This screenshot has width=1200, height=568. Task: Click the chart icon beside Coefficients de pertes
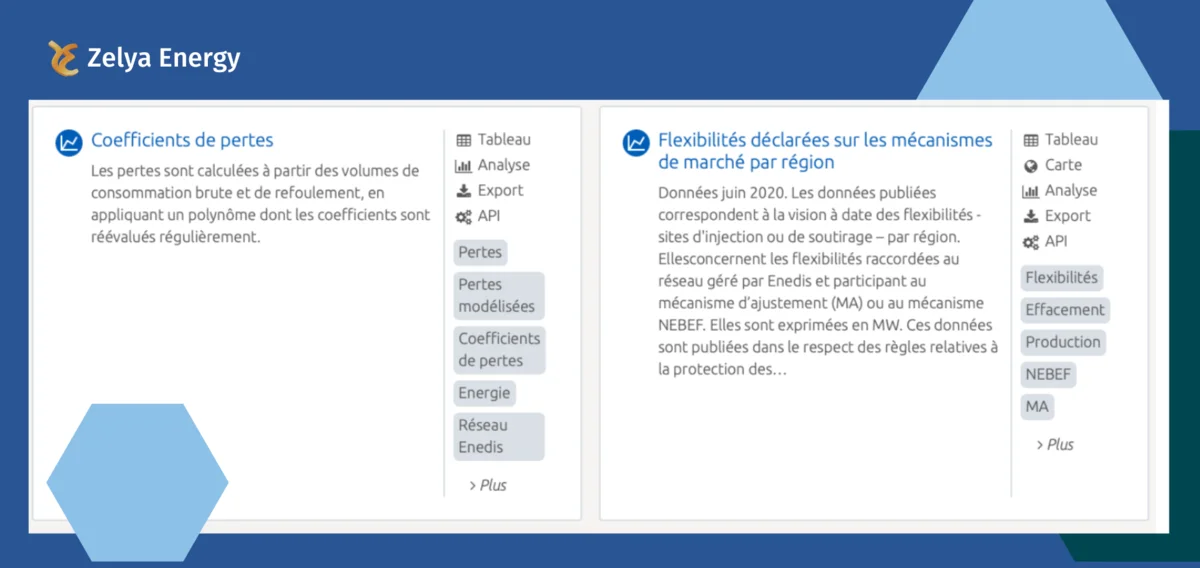pyautogui.click(x=69, y=143)
